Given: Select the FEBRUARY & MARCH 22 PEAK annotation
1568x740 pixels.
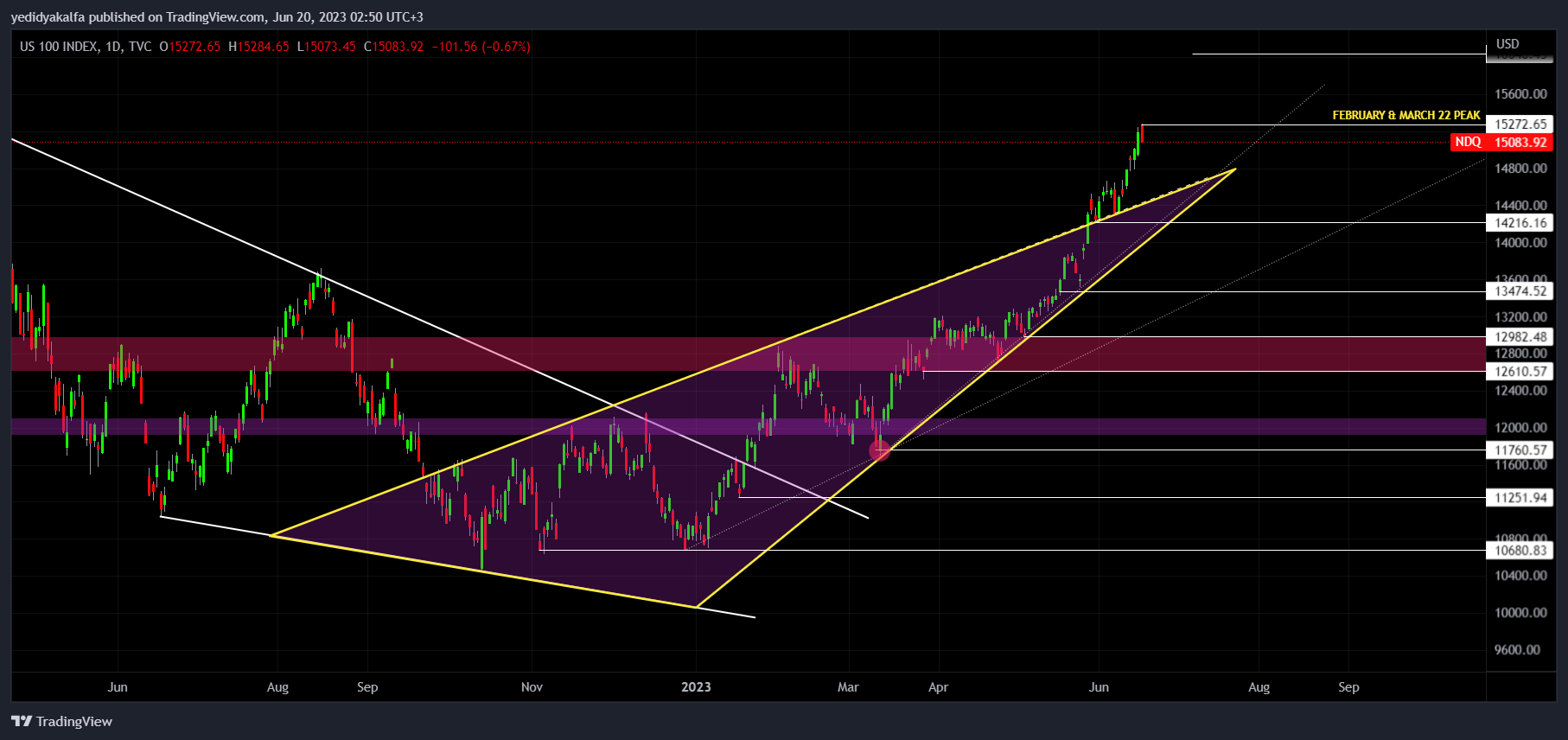Looking at the screenshot, I should (x=1405, y=115).
